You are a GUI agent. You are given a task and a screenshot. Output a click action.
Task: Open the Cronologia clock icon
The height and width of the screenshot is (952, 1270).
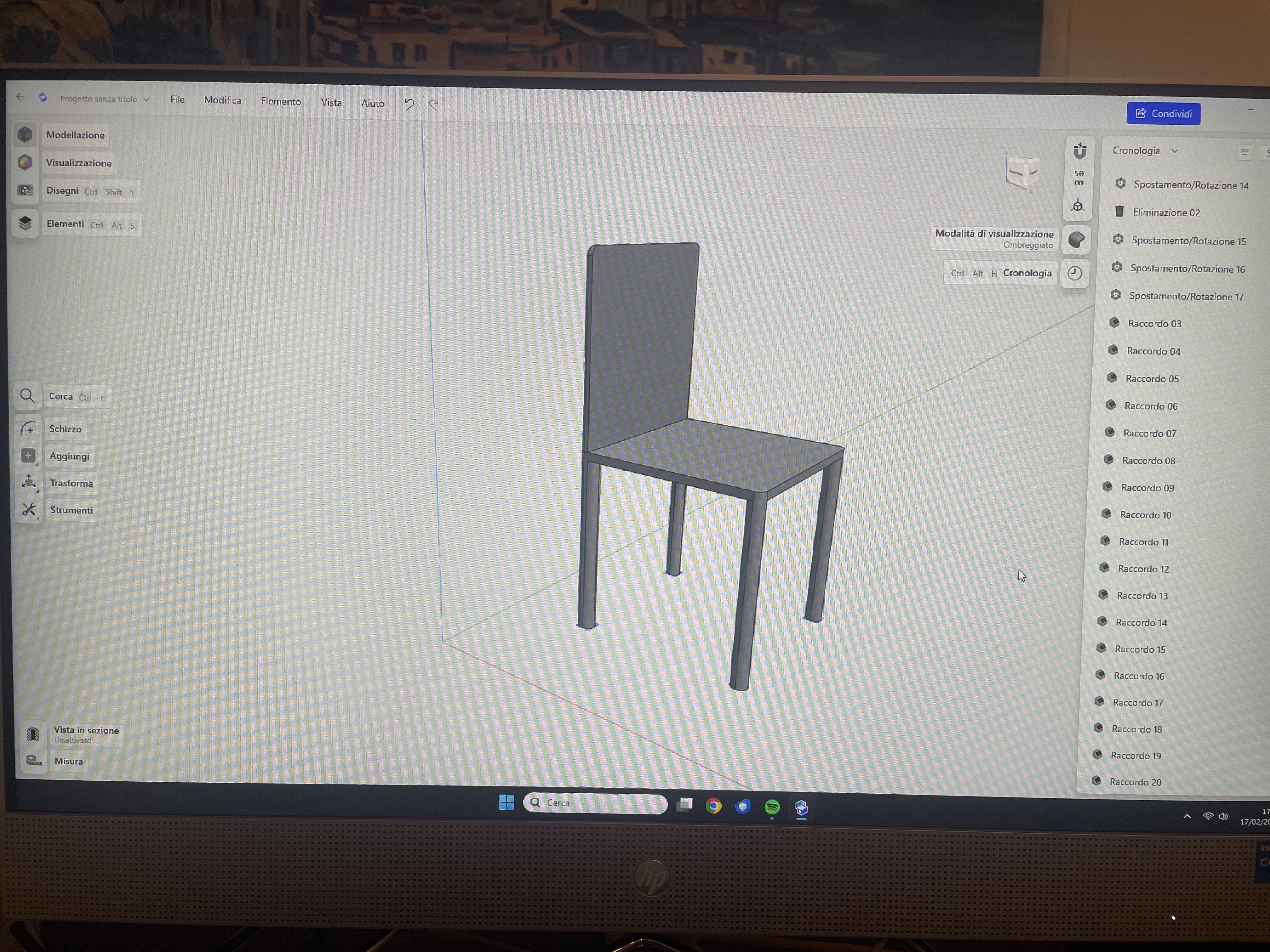(1075, 274)
